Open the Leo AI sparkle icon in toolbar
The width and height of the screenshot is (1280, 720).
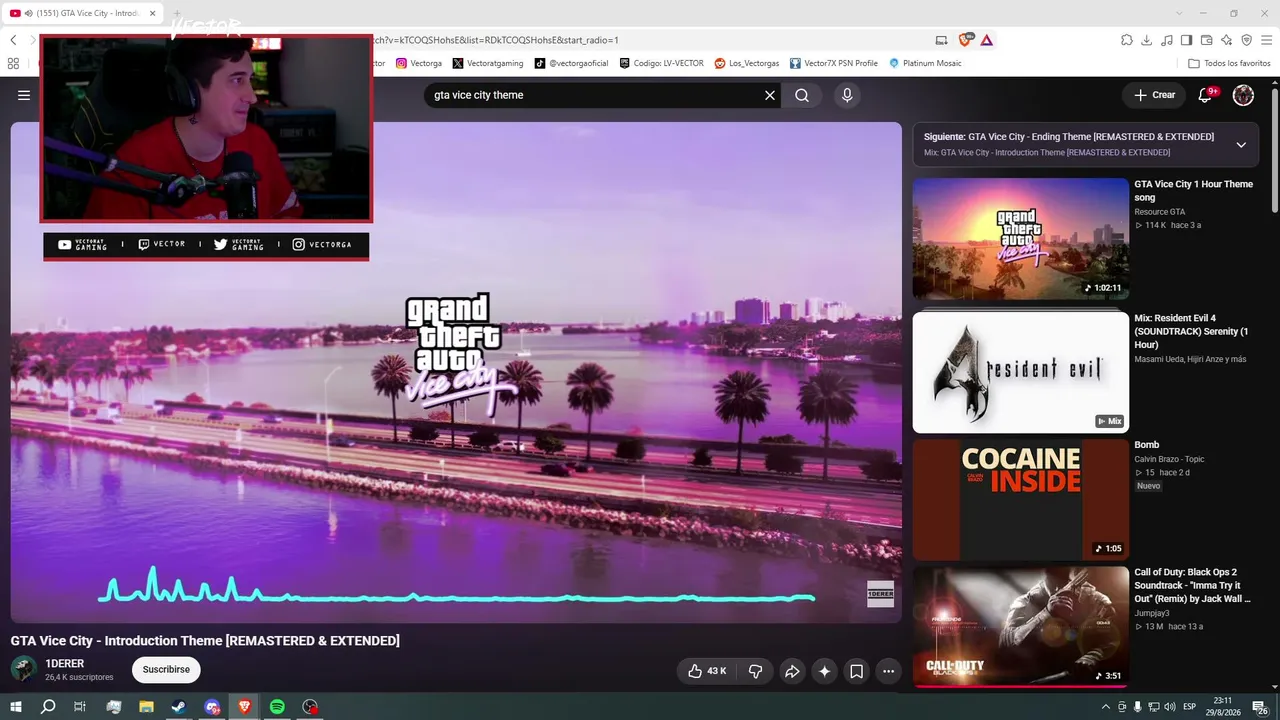[x=1227, y=40]
